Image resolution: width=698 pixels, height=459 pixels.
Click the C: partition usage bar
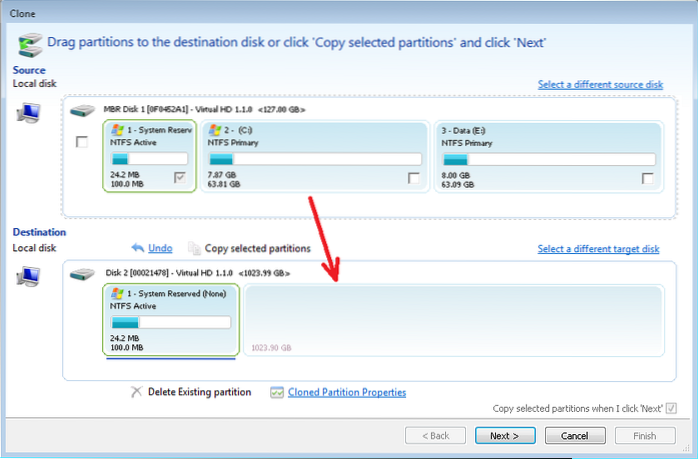(x=315, y=159)
